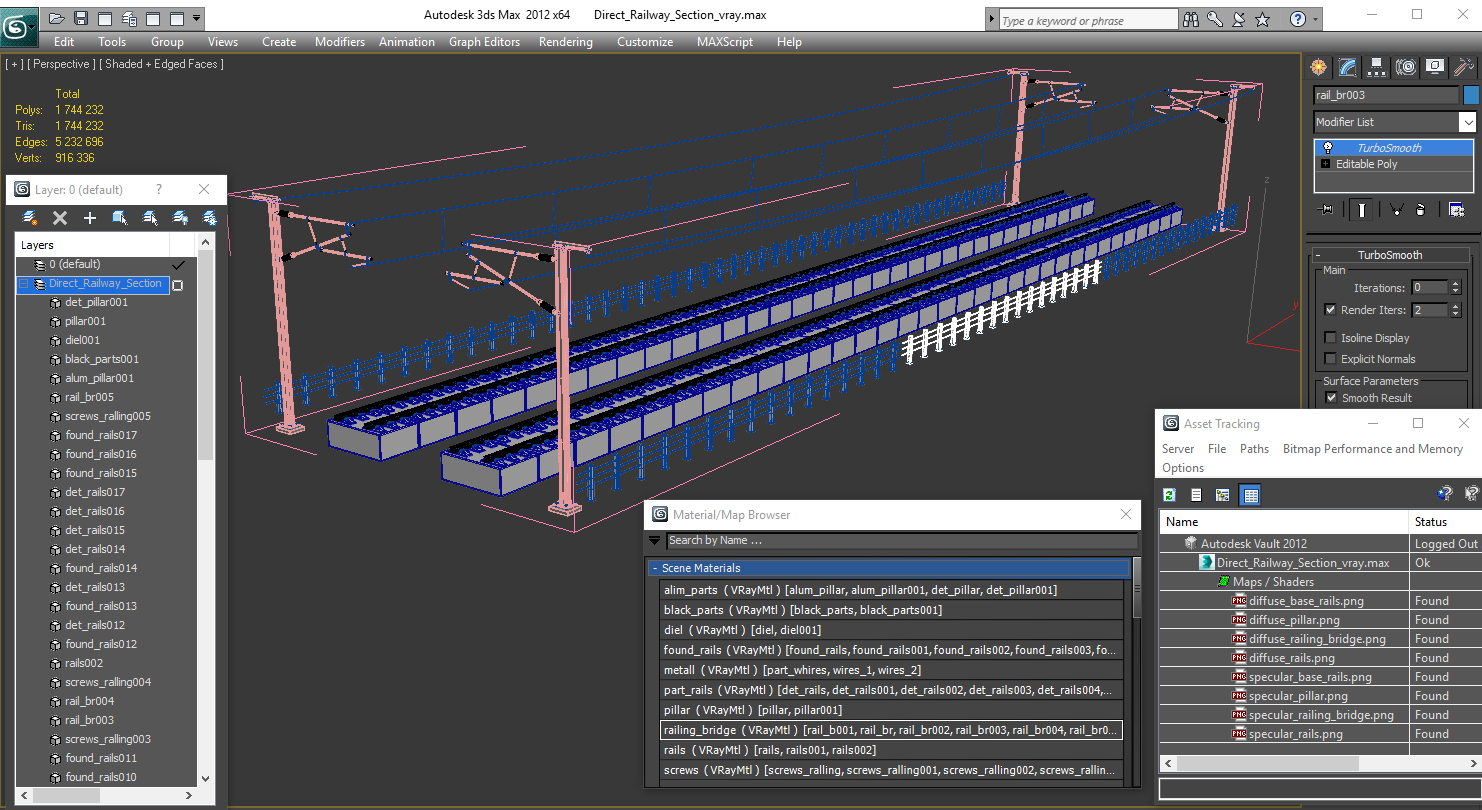Open the Utilities hammer tab
Viewport: 1482px width, 810px height.
click(1464, 67)
